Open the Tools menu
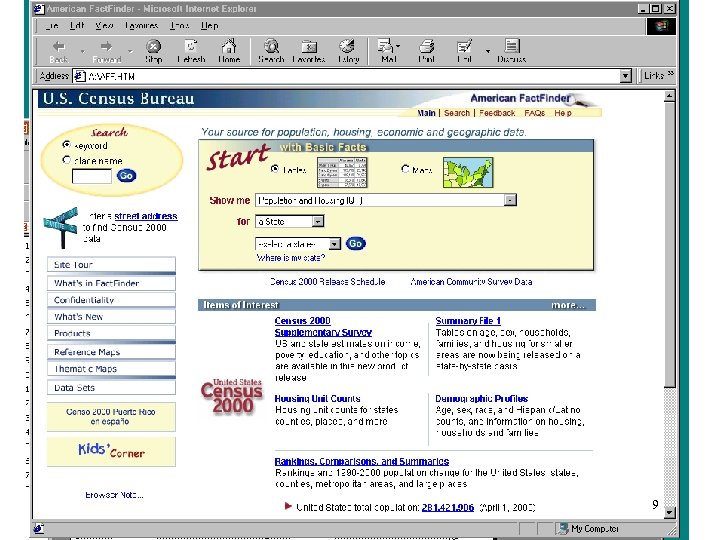 point(180,26)
